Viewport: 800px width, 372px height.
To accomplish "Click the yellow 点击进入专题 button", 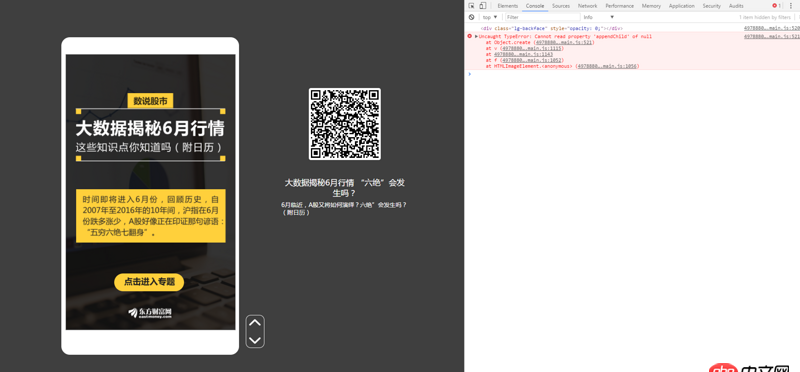I will [x=149, y=282].
